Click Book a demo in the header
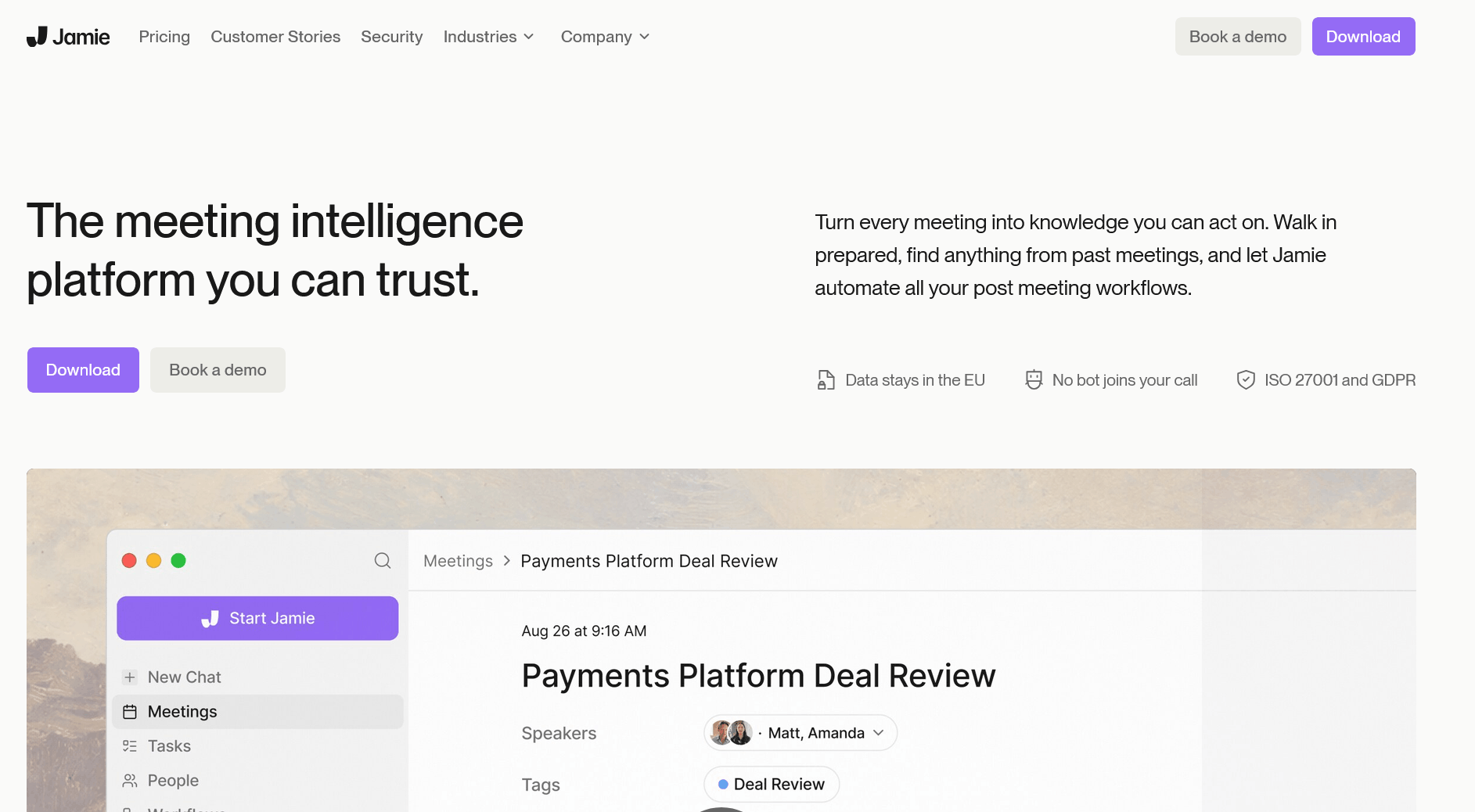The width and height of the screenshot is (1475, 812). click(x=1238, y=37)
